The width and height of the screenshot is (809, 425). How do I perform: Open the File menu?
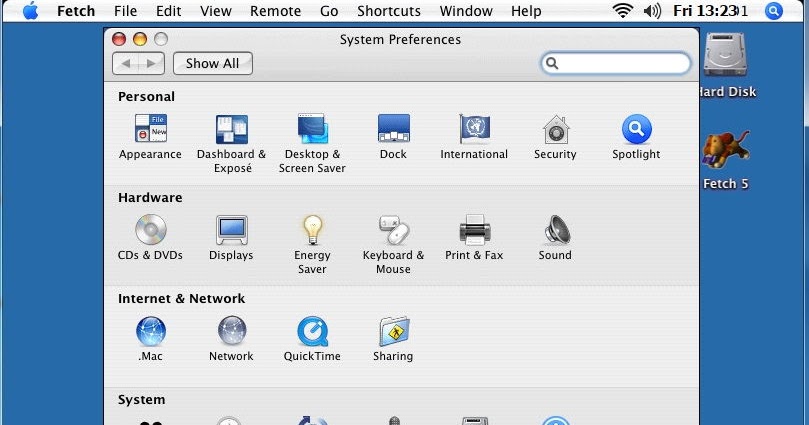click(x=125, y=11)
